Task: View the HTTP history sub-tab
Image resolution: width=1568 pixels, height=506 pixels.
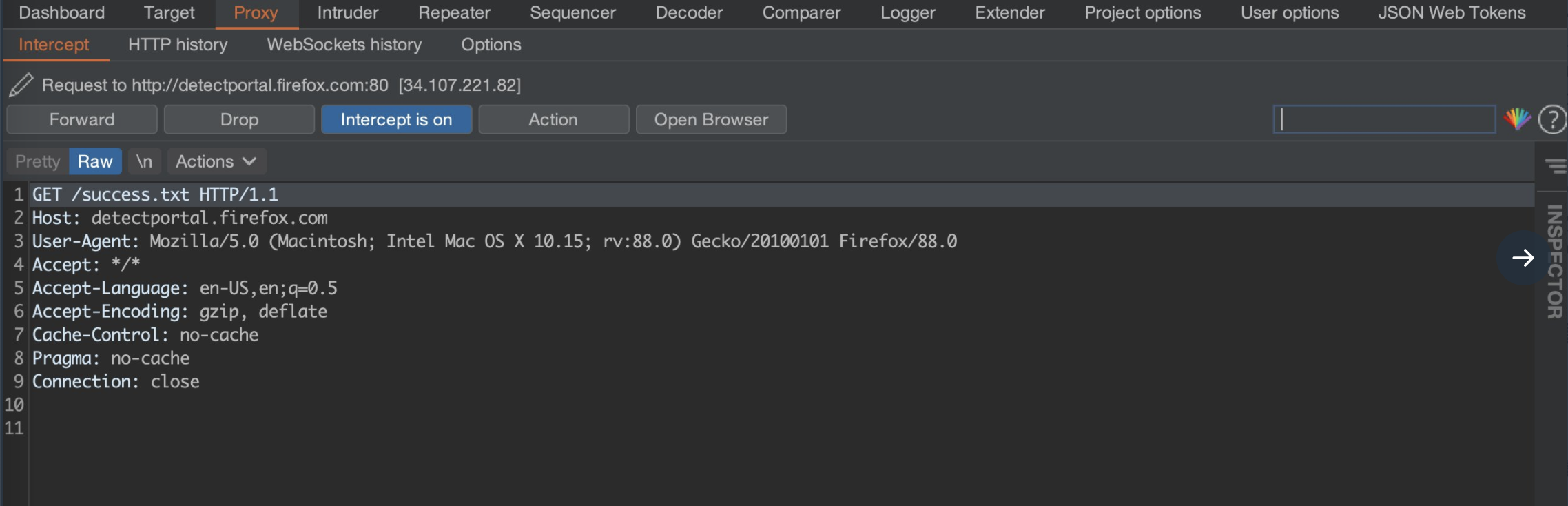Action: tap(178, 45)
